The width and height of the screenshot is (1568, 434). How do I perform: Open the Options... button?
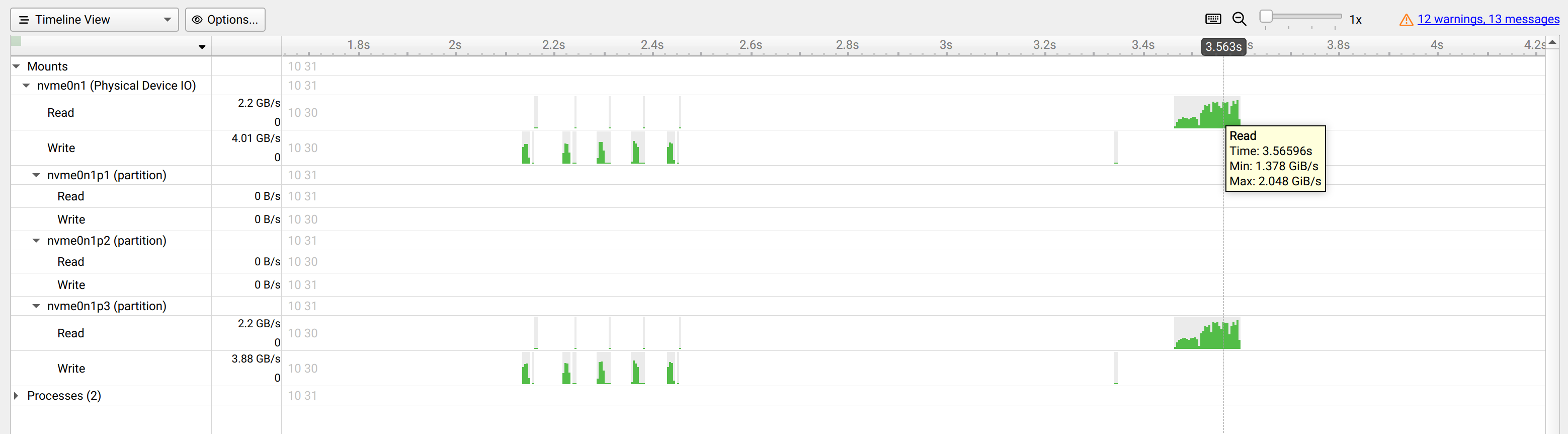click(225, 20)
